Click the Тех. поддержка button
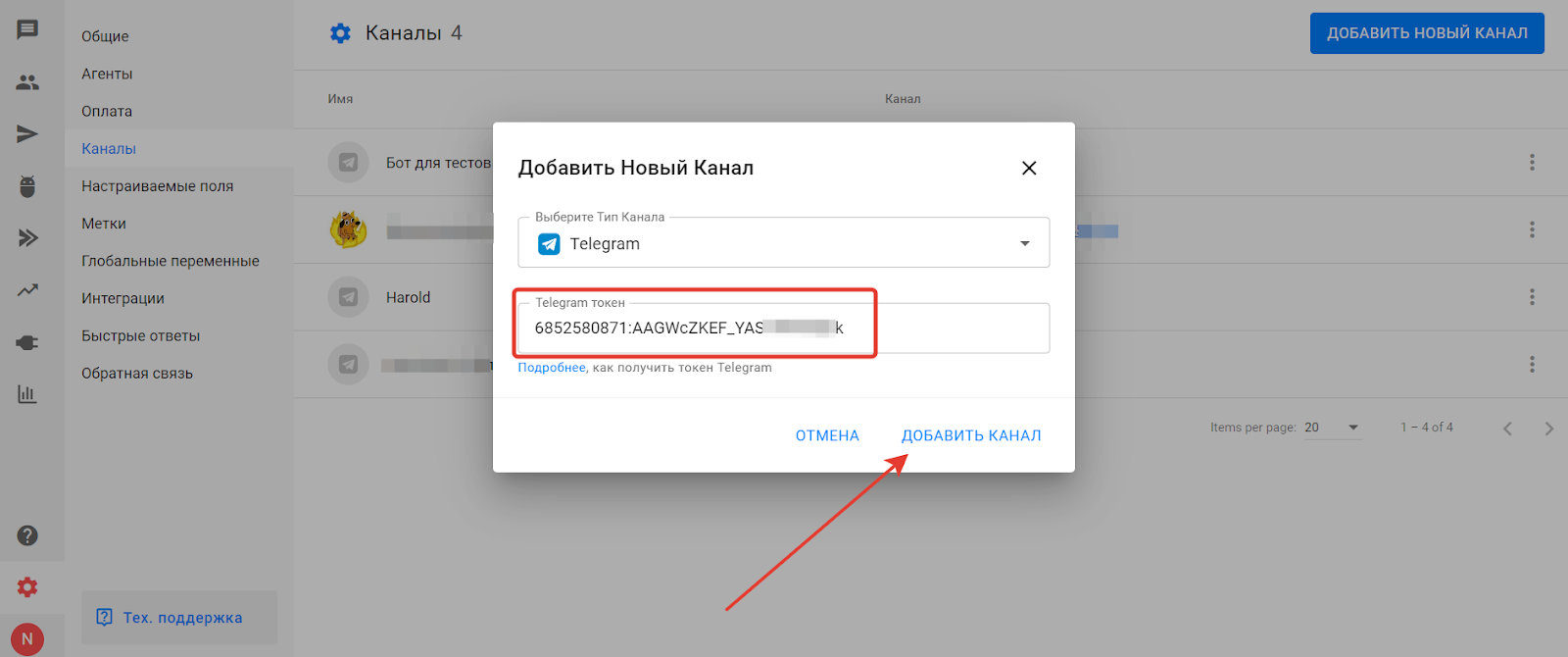1568x657 pixels. (179, 618)
